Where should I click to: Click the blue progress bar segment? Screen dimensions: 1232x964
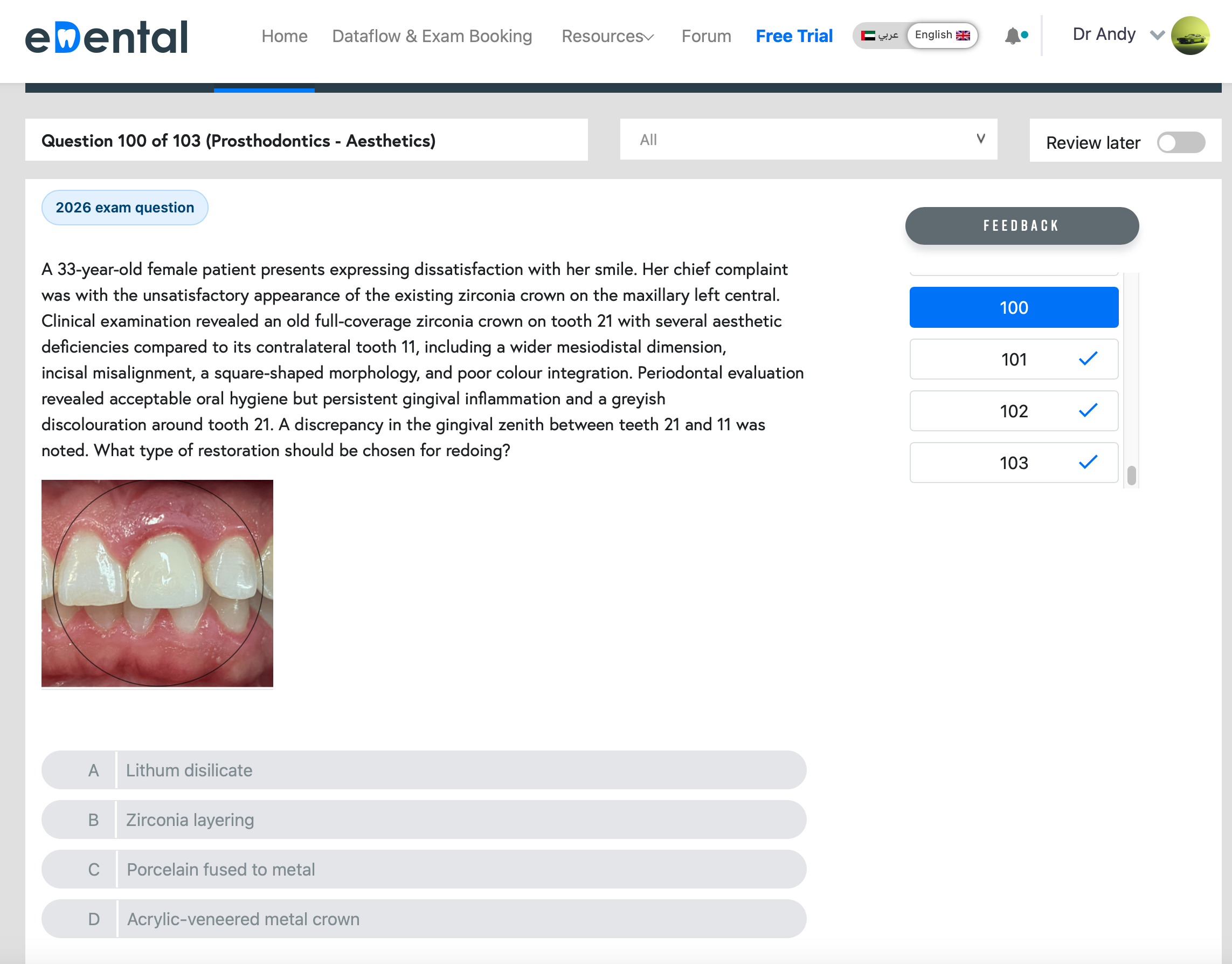click(x=264, y=89)
